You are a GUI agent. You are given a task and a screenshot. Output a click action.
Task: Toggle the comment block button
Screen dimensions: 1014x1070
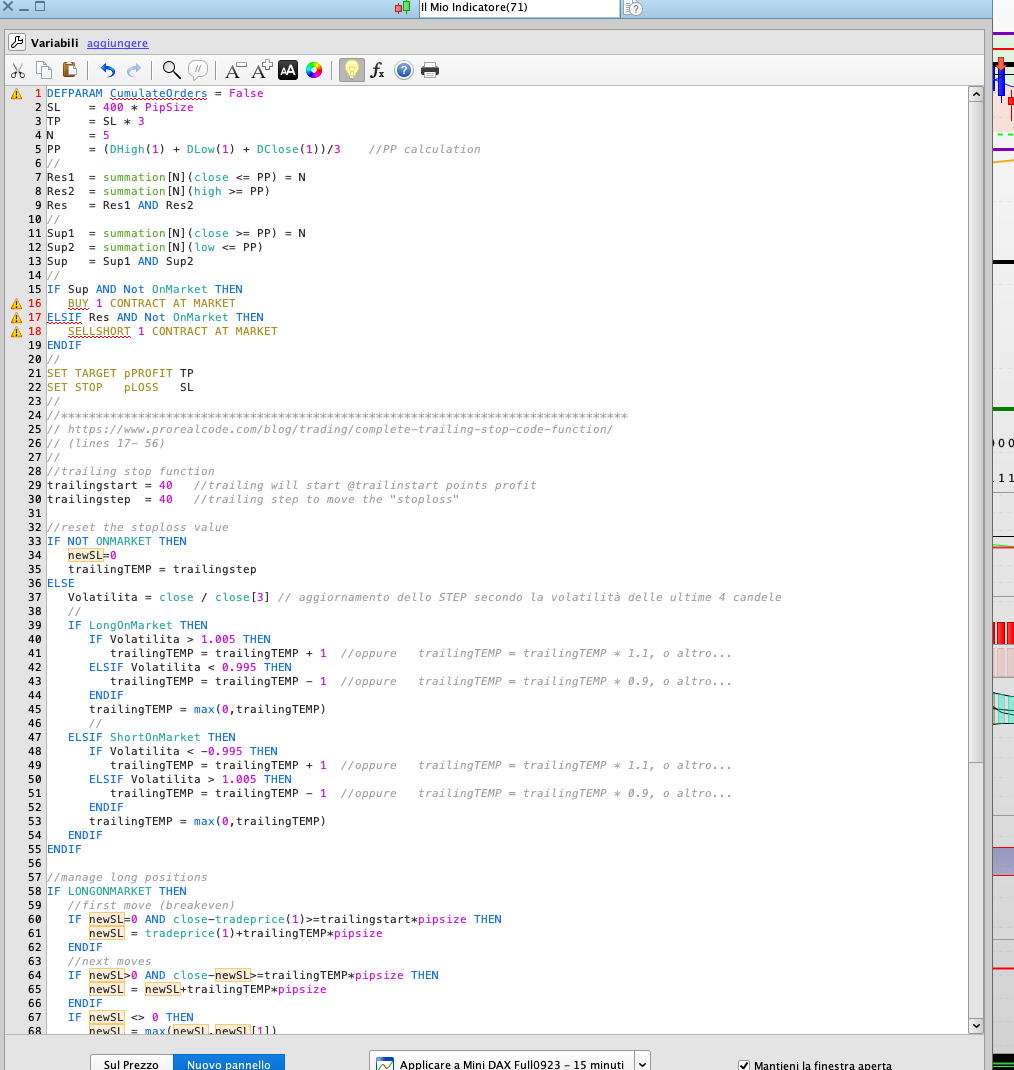coord(198,70)
